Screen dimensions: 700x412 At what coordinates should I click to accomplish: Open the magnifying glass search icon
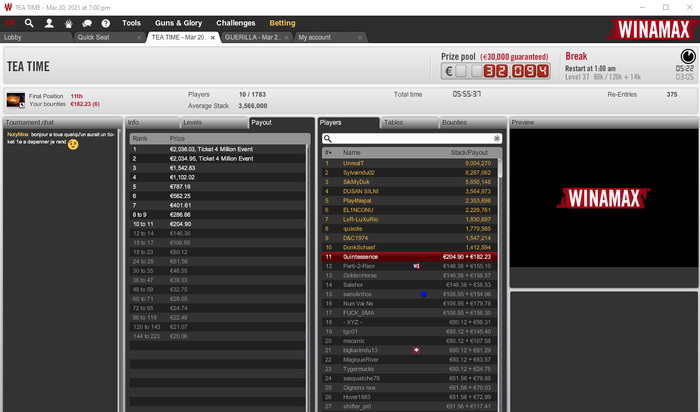pyautogui.click(x=29, y=23)
